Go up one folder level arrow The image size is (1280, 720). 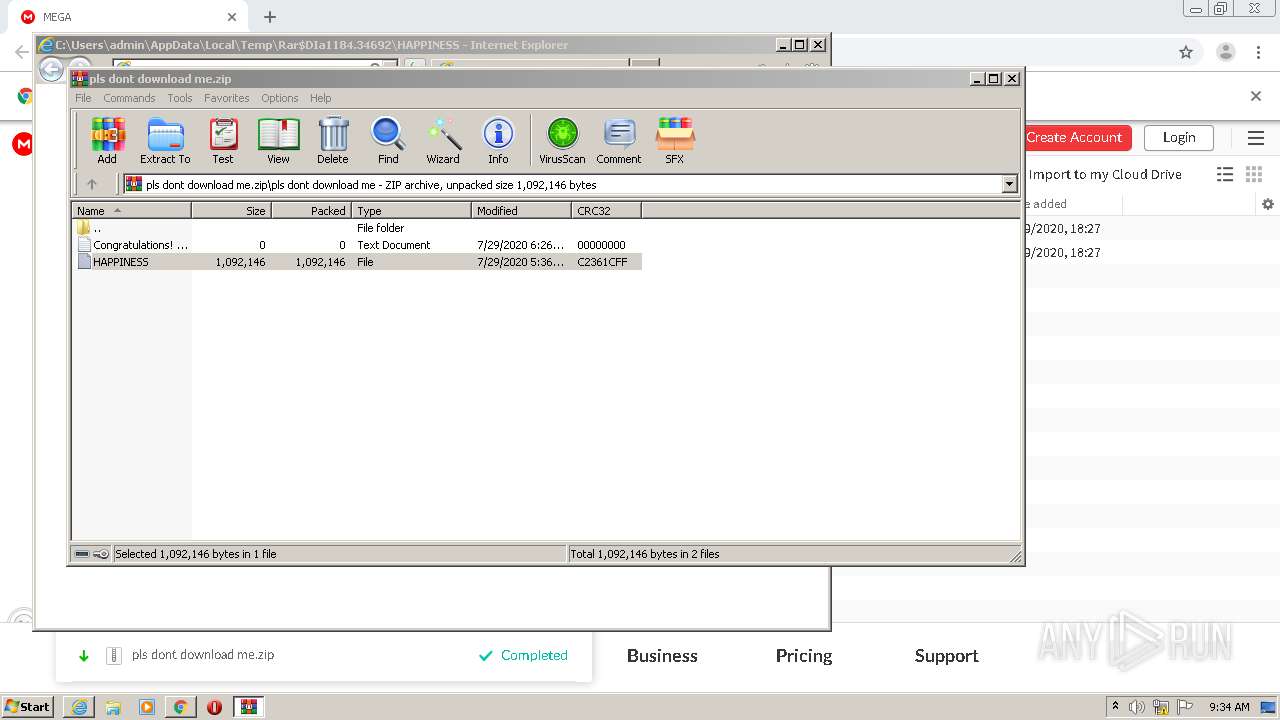point(92,184)
